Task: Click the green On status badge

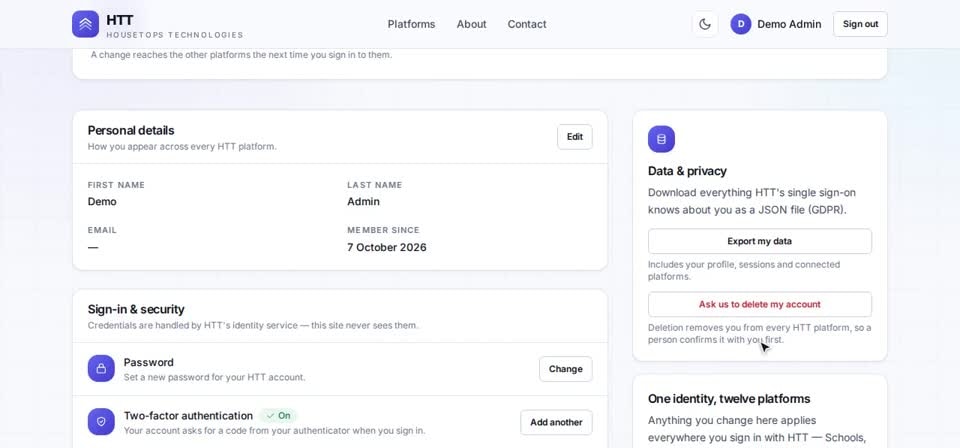Action: click(x=279, y=416)
